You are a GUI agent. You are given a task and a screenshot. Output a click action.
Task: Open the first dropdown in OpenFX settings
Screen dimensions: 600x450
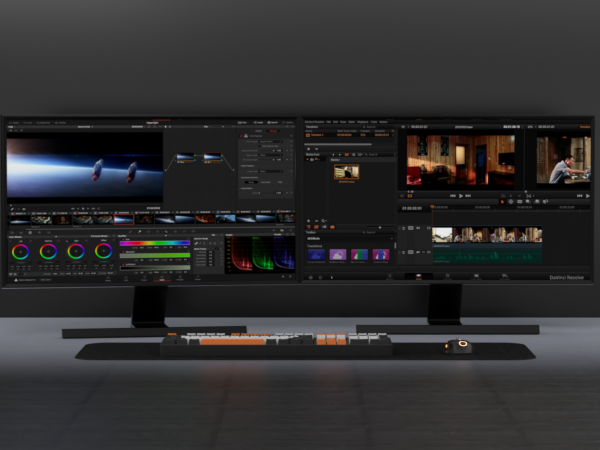click(271, 142)
